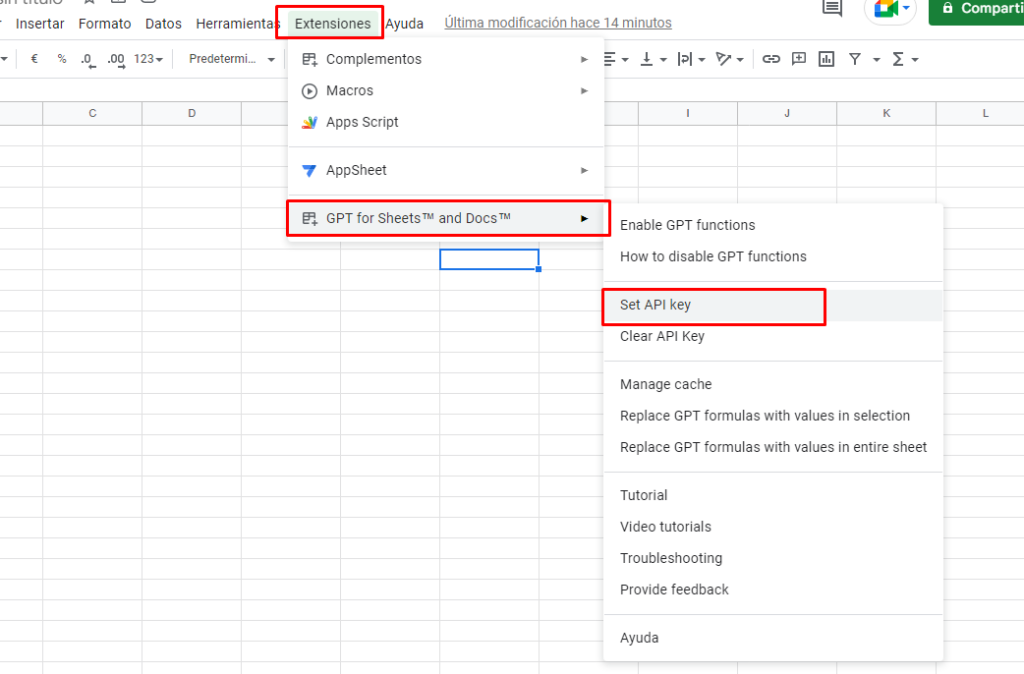Click the AppSheet blue icon
The image size is (1024, 674).
[310, 170]
